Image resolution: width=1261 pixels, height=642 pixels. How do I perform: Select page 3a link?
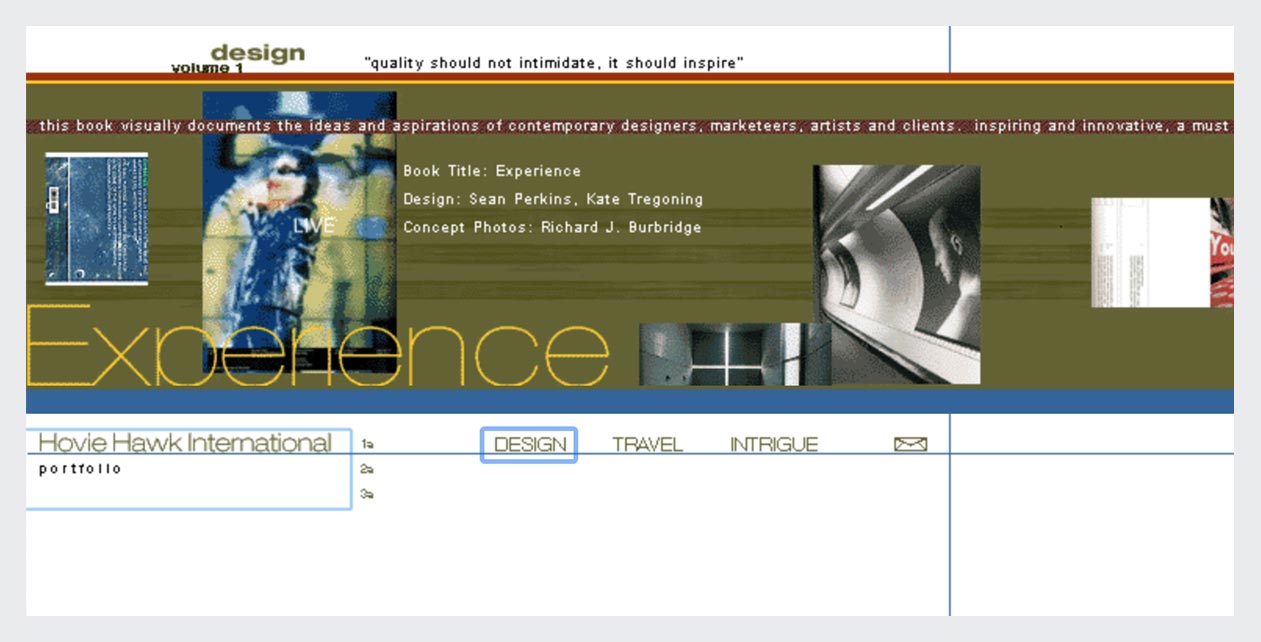[367, 494]
